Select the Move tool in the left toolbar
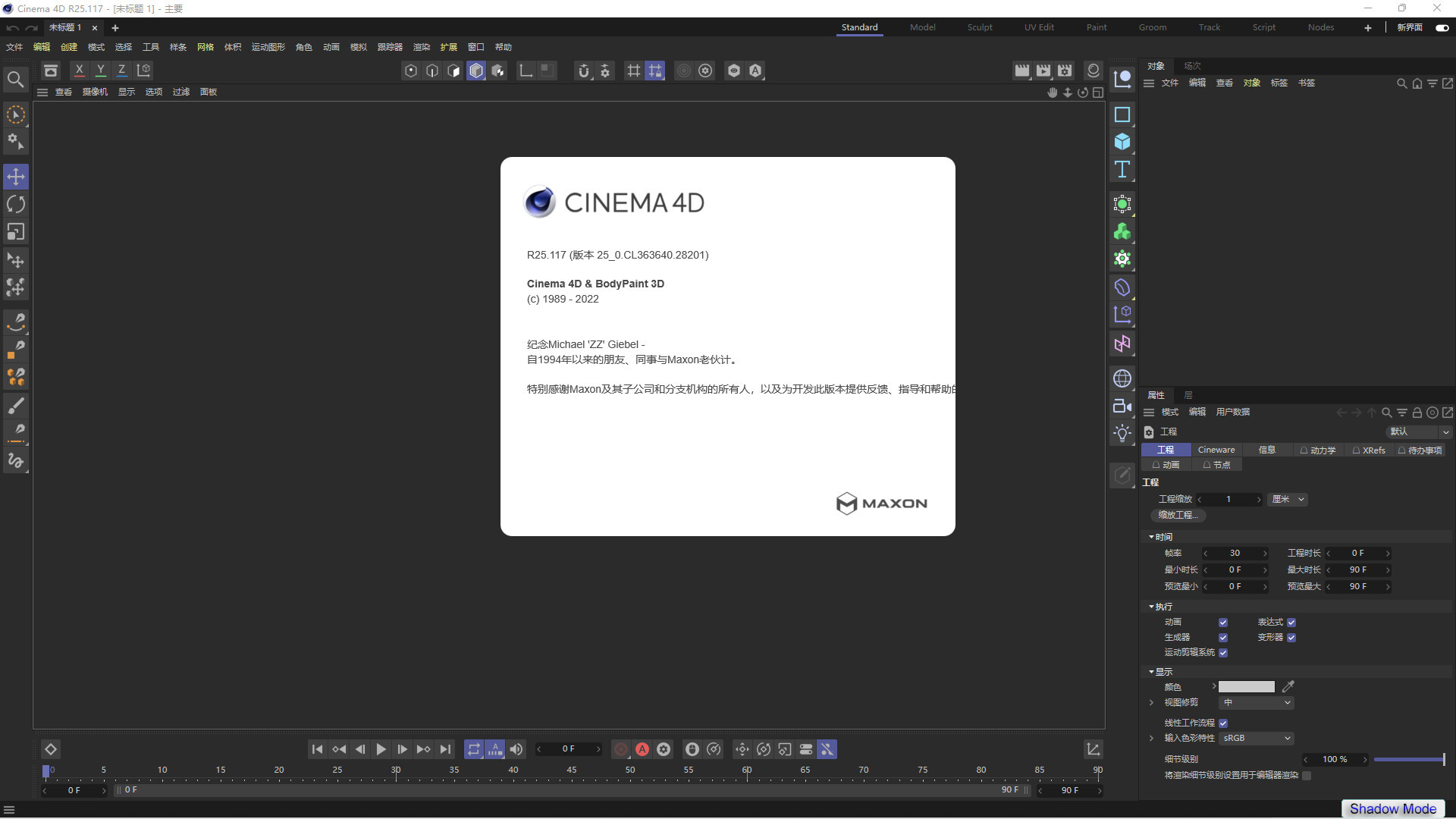The height and width of the screenshot is (819, 1456). click(x=16, y=176)
